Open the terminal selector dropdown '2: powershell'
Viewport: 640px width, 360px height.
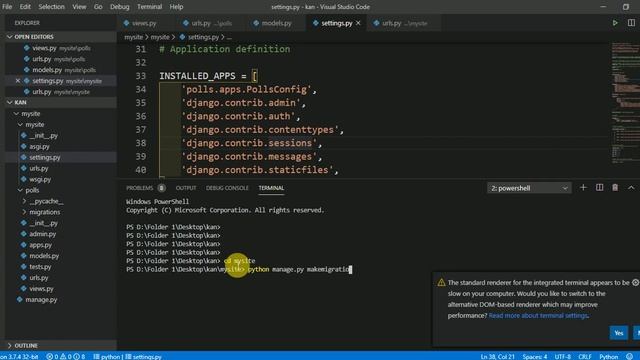[529, 188]
